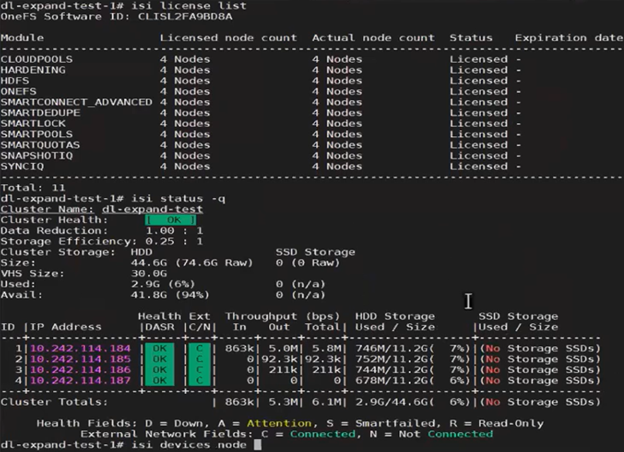Click the SNAPSHOTIQ module name
Image resolution: width=624 pixels, height=452 pixels.
(x=38, y=155)
